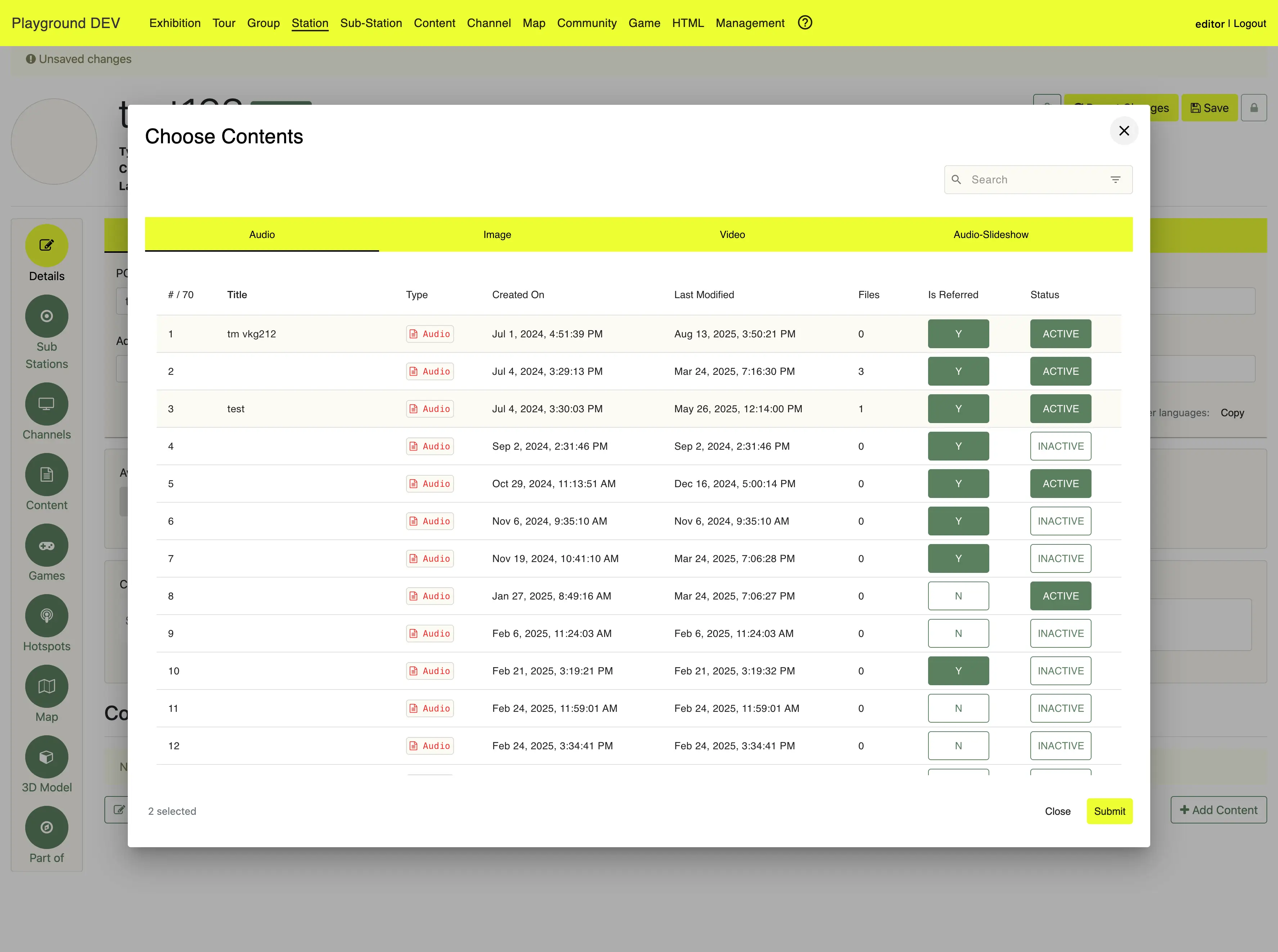
Task: Switch to the Audio-Slideshow tab
Action: point(990,234)
